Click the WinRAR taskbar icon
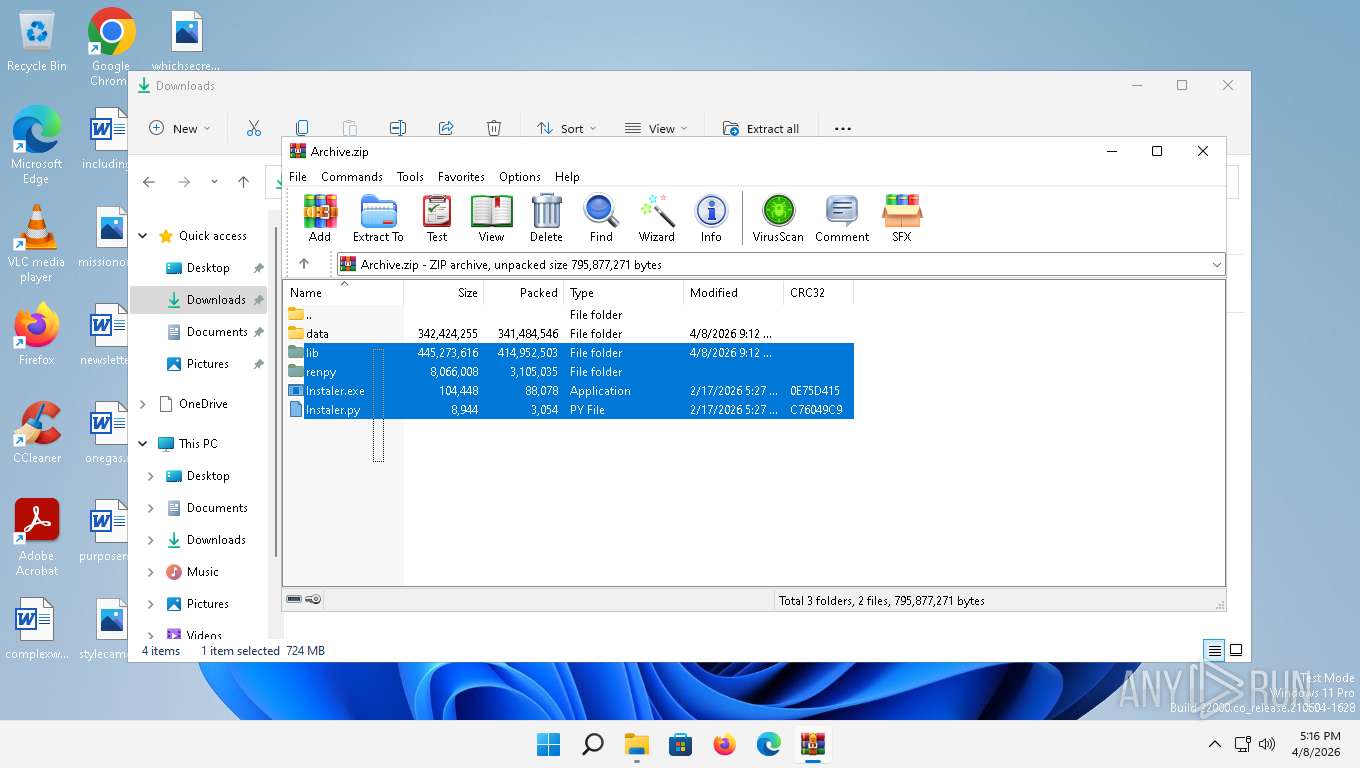 [813, 744]
